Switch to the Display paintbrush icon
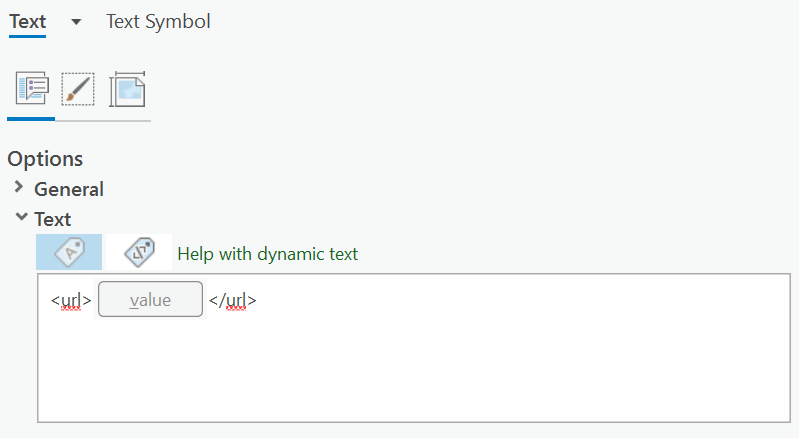799x438 pixels. [x=78, y=90]
